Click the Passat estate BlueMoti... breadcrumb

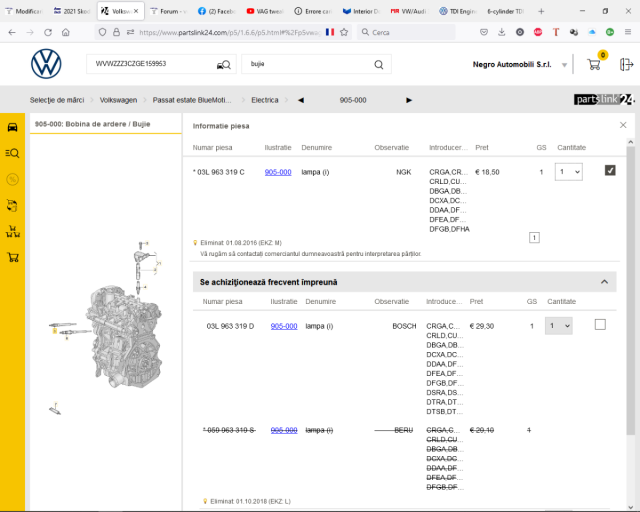pyautogui.click(x=192, y=100)
